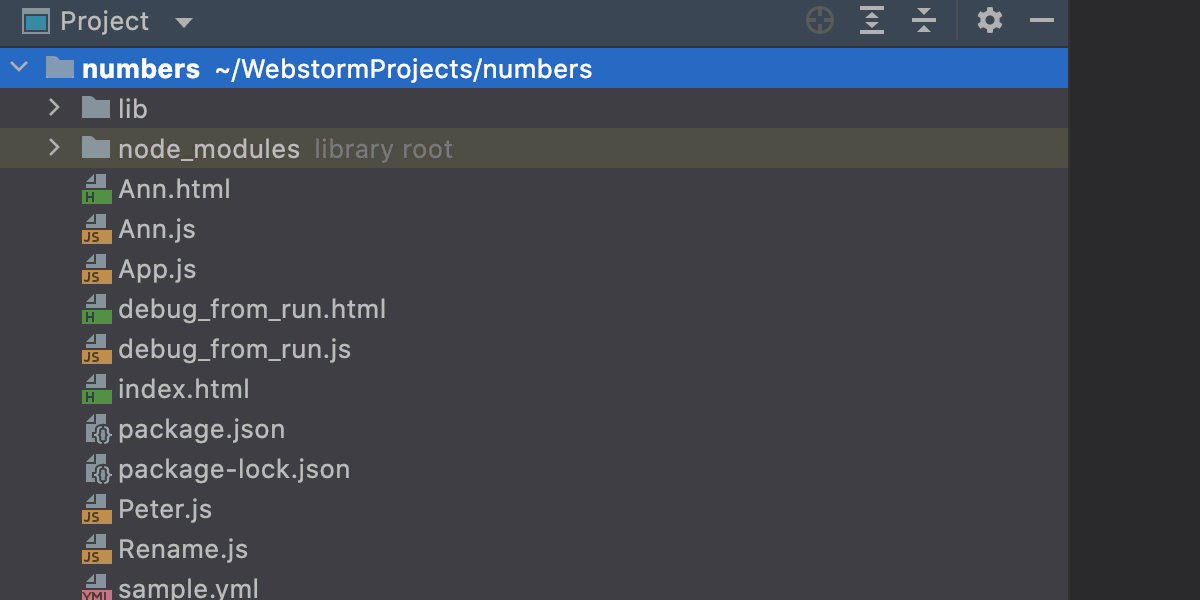
Task: Click the App.js file entry
Action: tap(156, 268)
